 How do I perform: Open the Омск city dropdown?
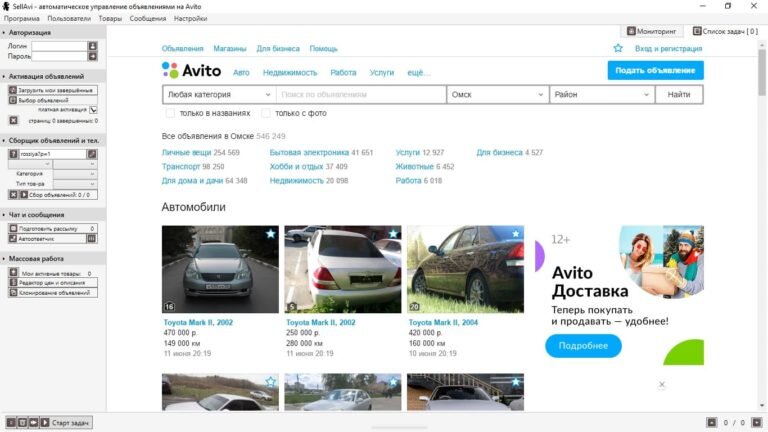click(497, 95)
